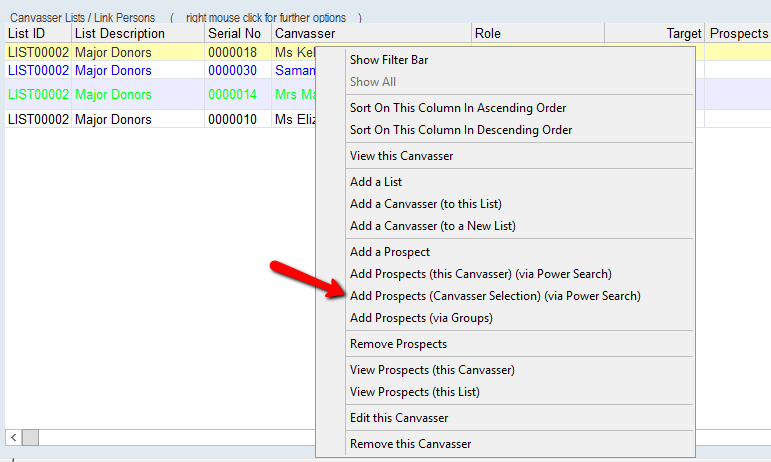This screenshot has width=771, height=462.
Task: Click the Serial No column header
Action: (238, 33)
